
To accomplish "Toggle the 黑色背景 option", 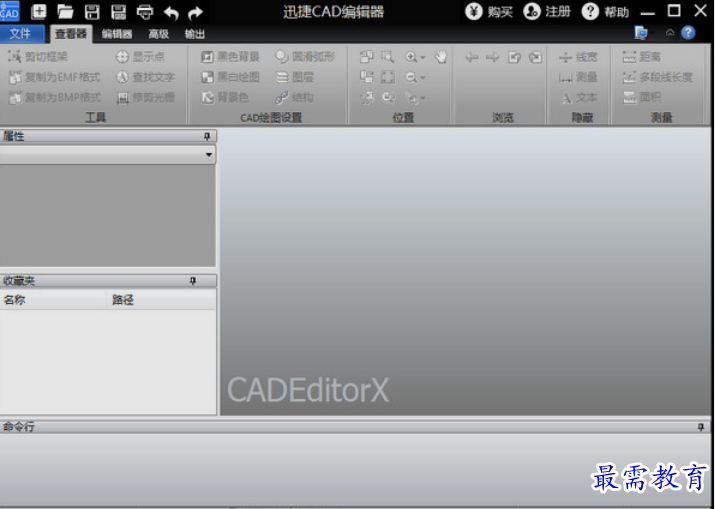I will click(230, 57).
